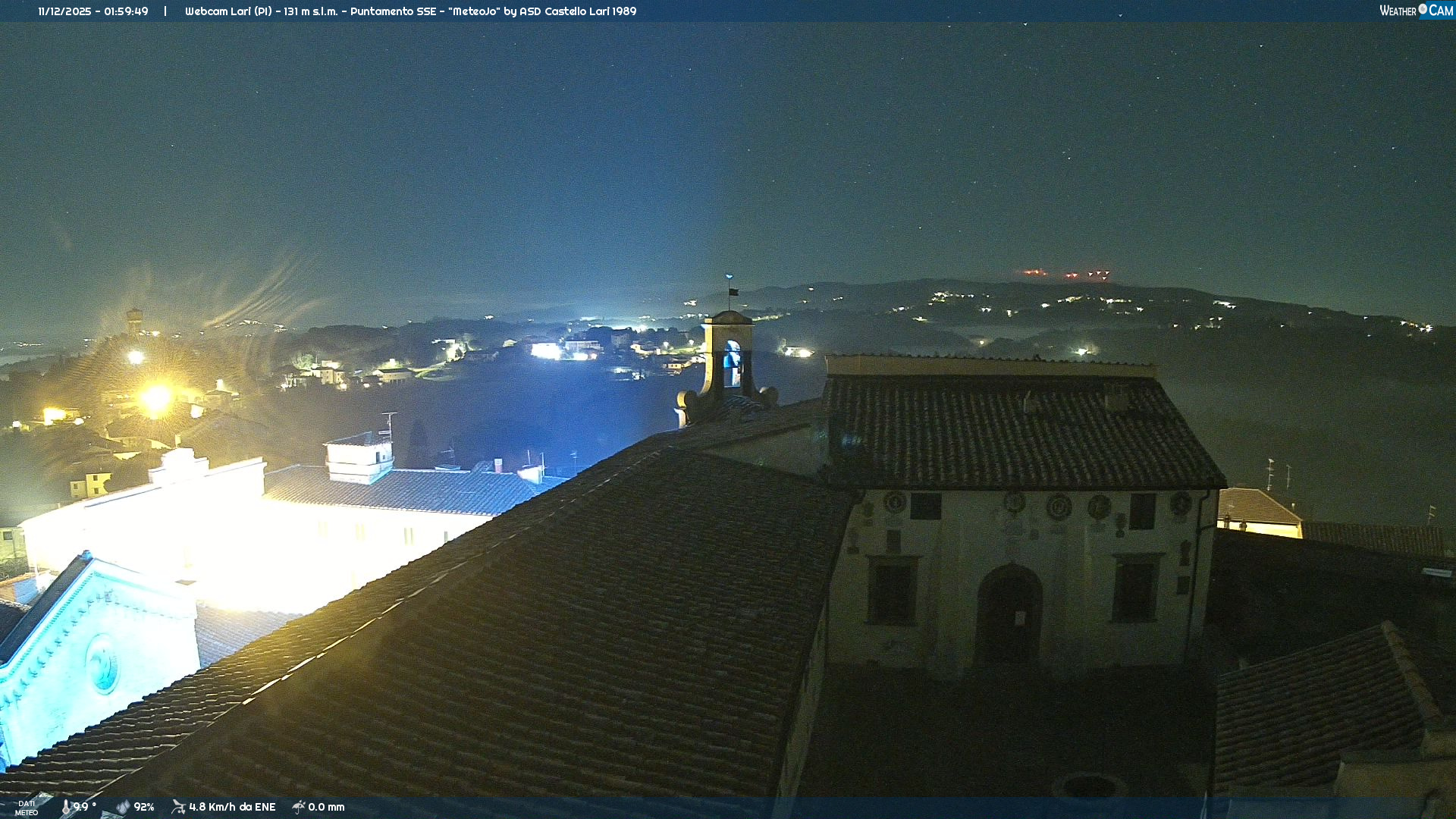Click the rain umbrella precipitation icon
The height and width of the screenshot is (819, 1456).
(x=299, y=807)
